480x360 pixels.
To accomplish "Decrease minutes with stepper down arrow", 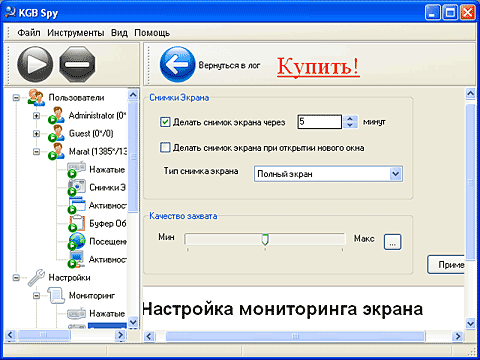I will tap(350, 125).
